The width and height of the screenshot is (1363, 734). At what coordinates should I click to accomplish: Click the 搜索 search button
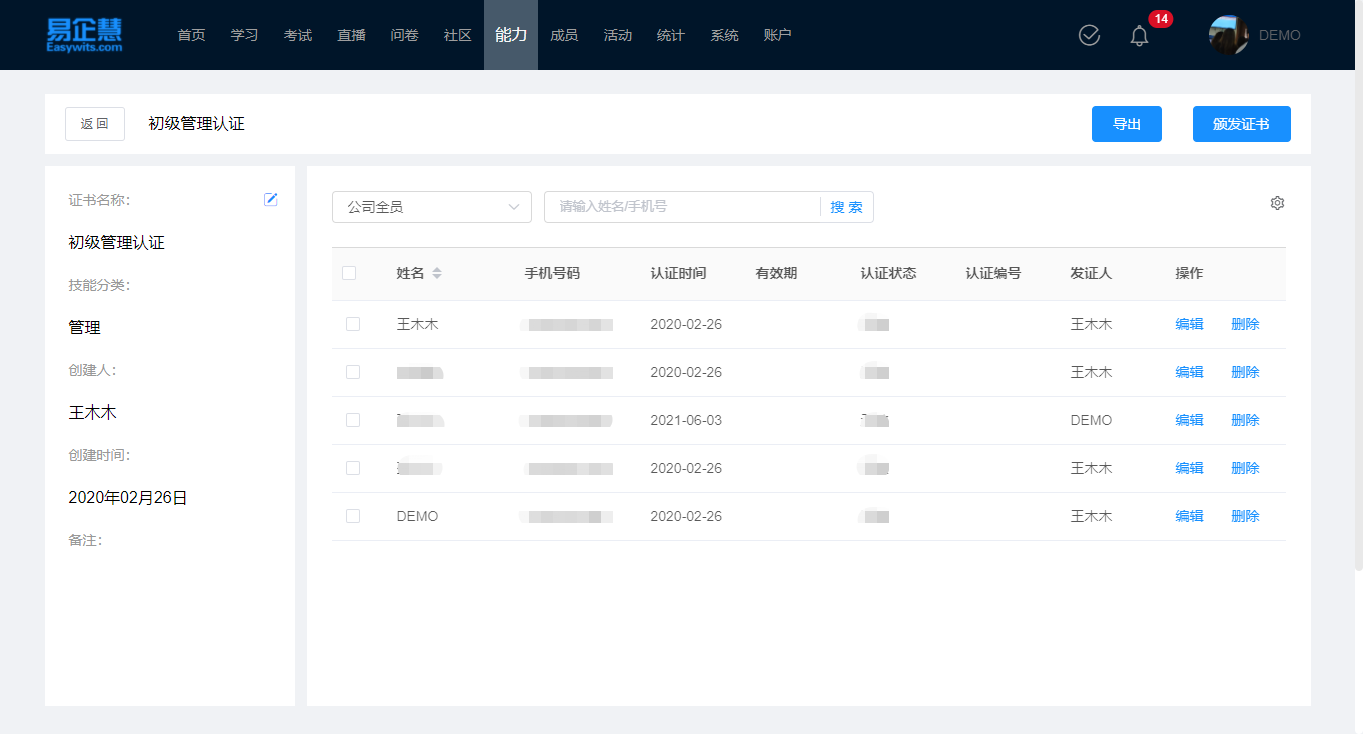[x=846, y=207]
